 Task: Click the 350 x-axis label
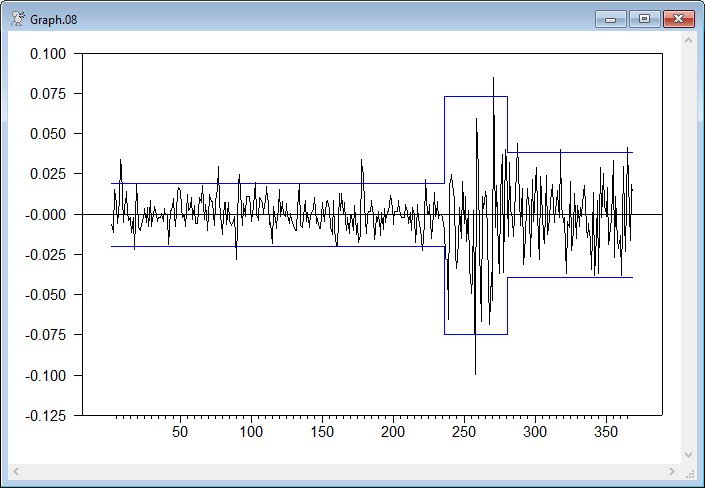click(x=606, y=432)
